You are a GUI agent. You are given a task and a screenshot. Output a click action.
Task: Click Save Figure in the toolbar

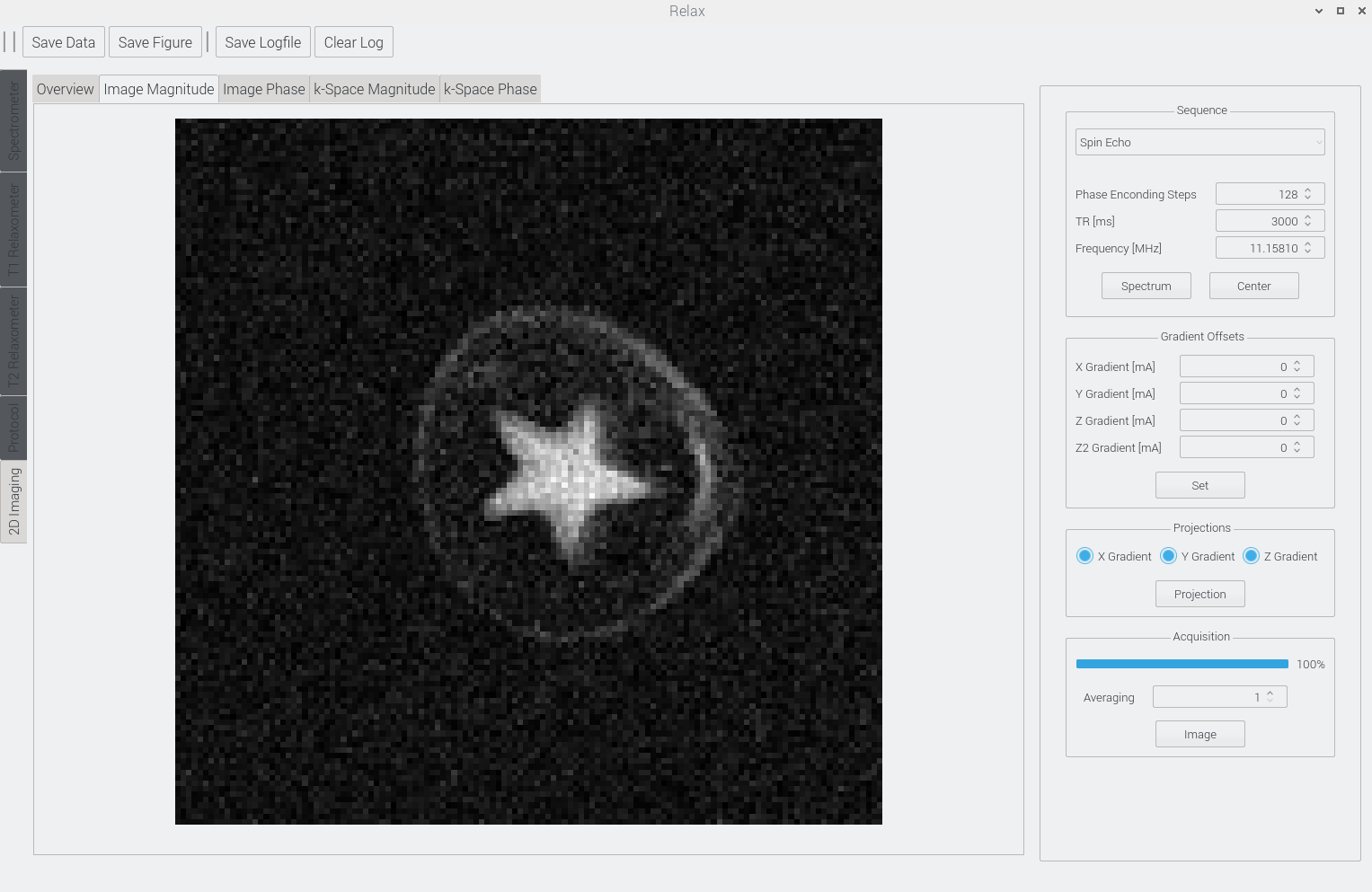pyautogui.click(x=155, y=42)
